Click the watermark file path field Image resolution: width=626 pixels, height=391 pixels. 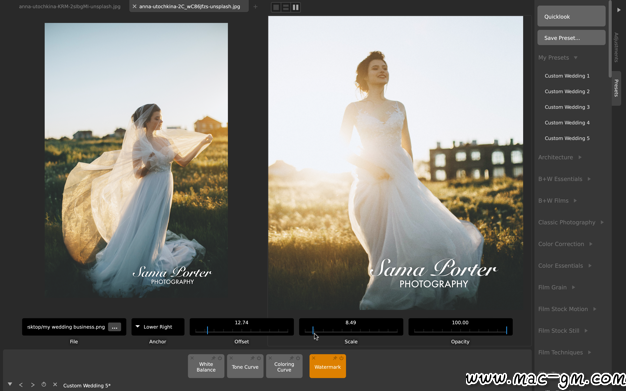(x=66, y=327)
